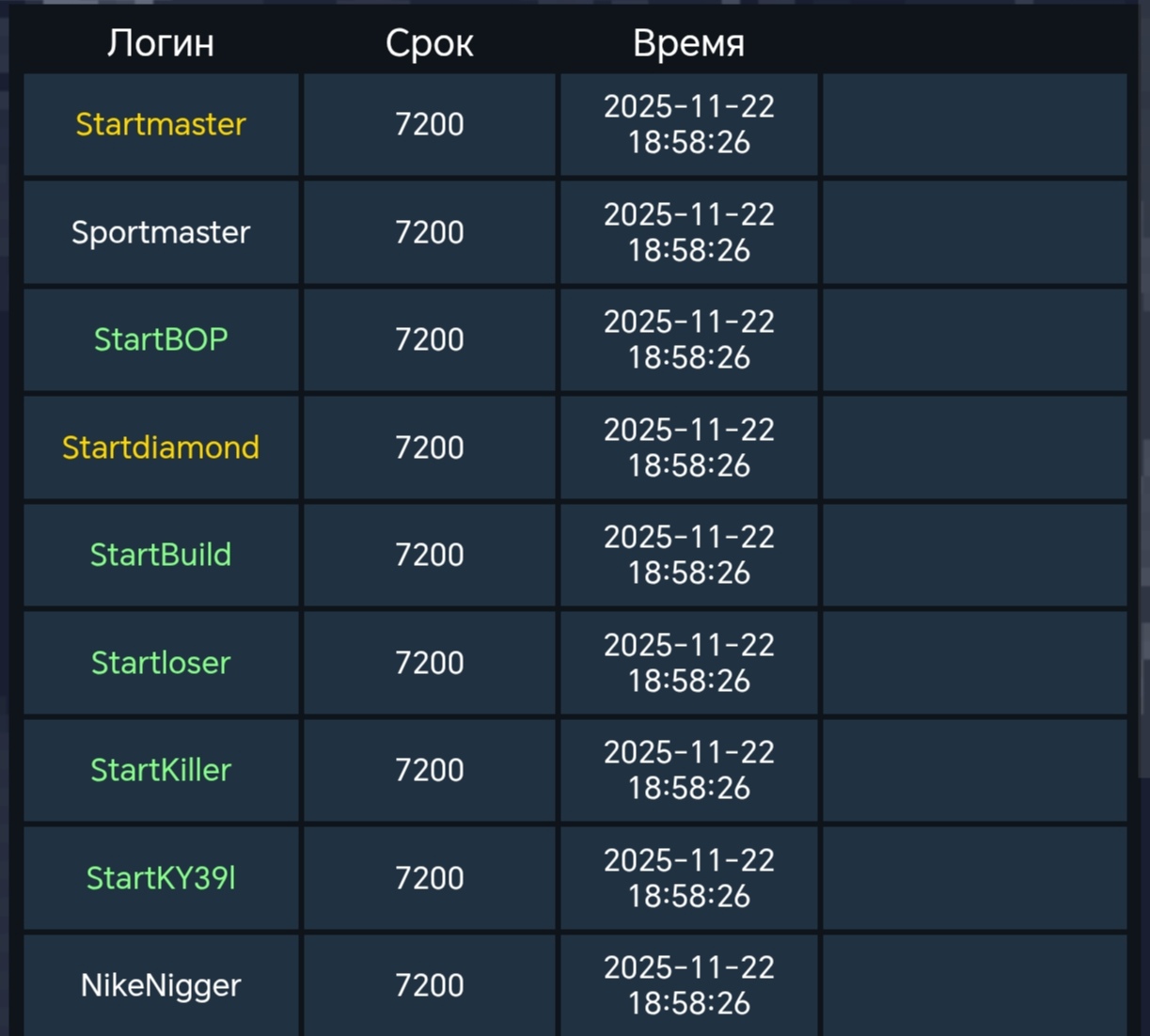Click the Срок column header
The height and width of the screenshot is (1036, 1150).
coord(429,43)
